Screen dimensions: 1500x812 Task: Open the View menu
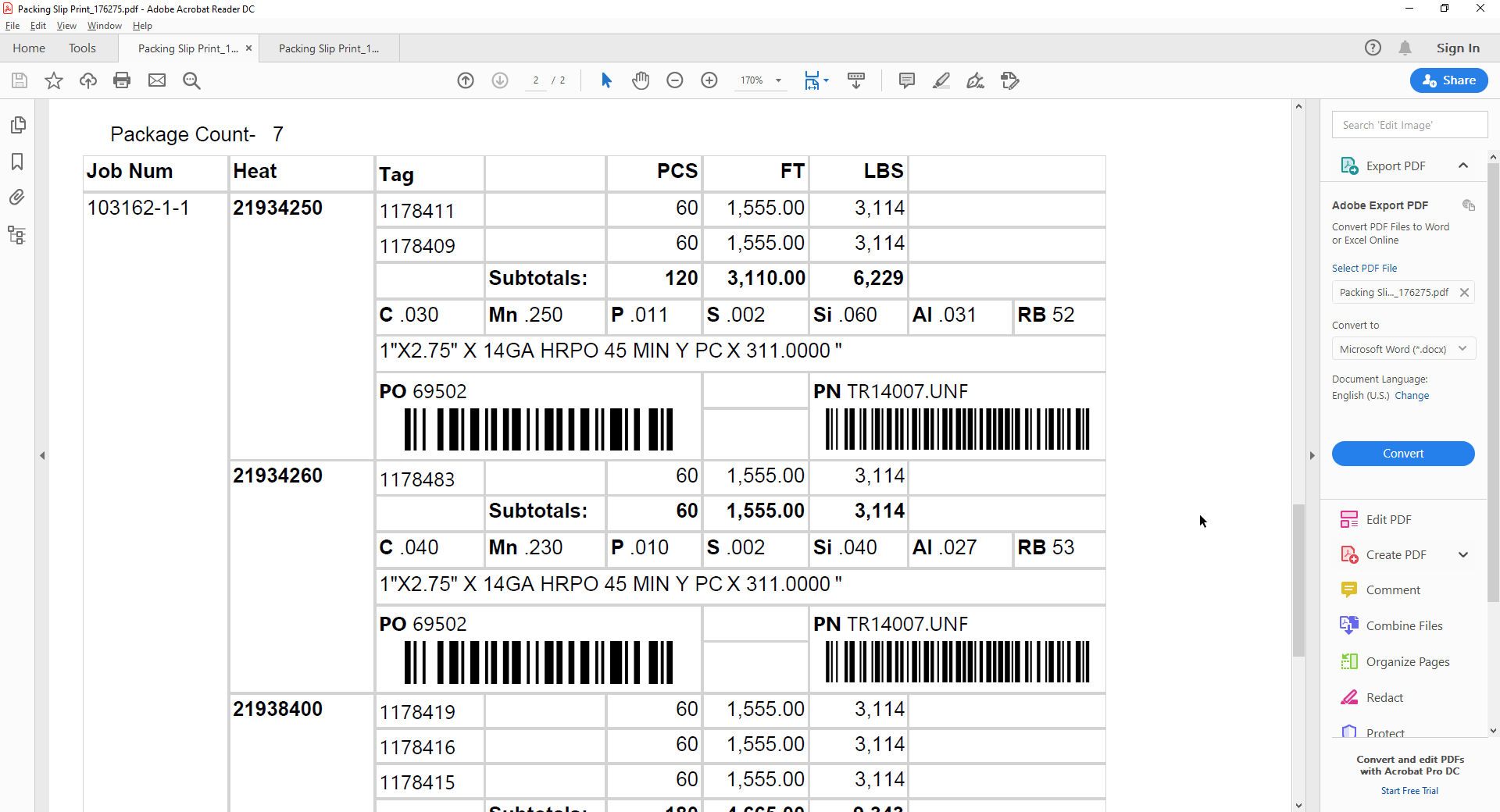tap(66, 26)
